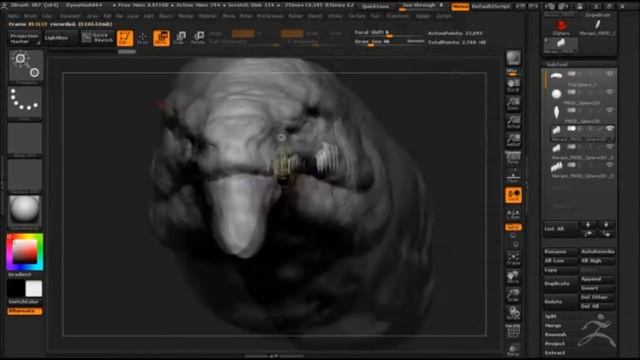Select the white secondary color swatch
This screenshot has width=640, height=360.
[33, 289]
